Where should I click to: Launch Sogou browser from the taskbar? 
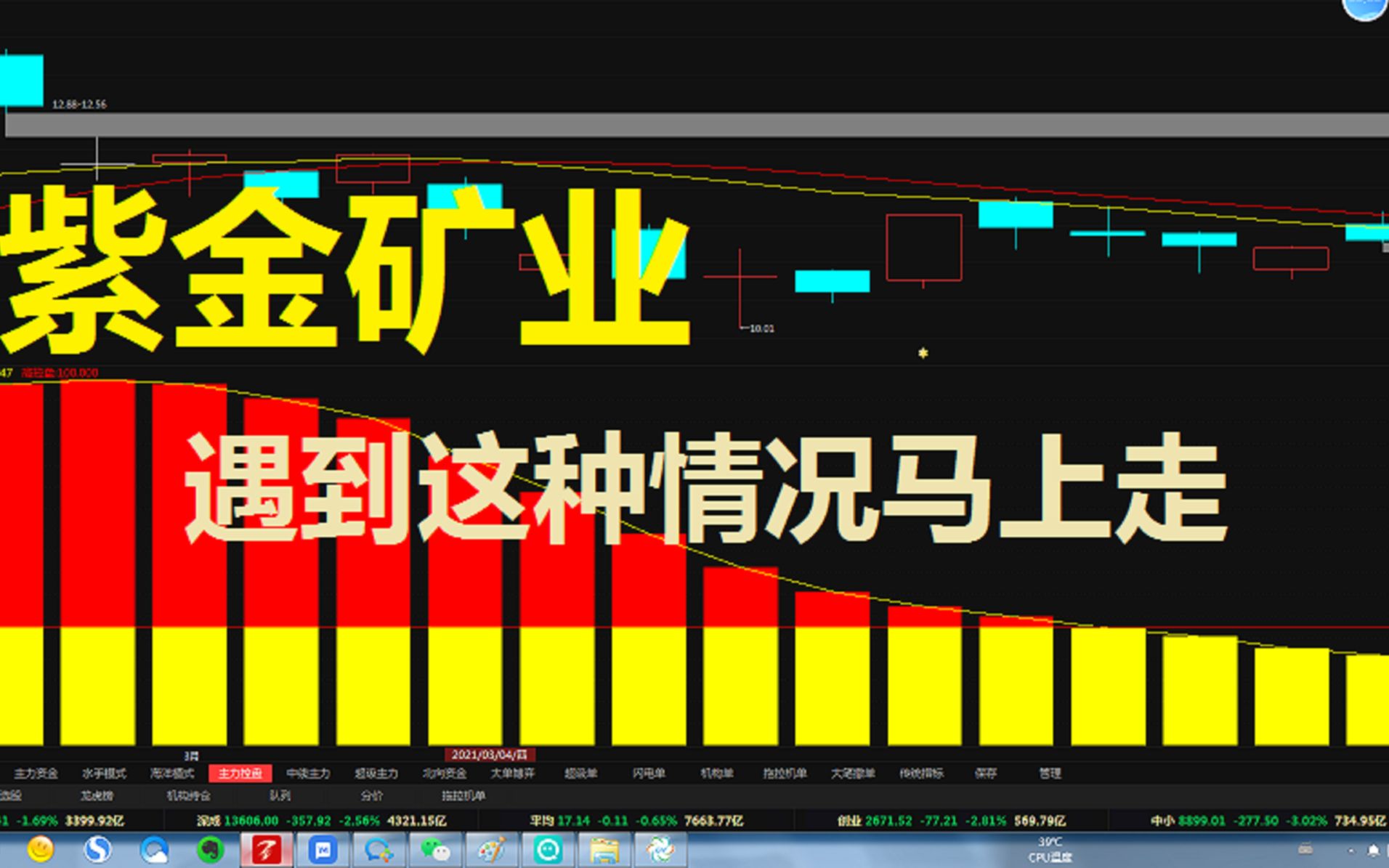(x=97, y=849)
